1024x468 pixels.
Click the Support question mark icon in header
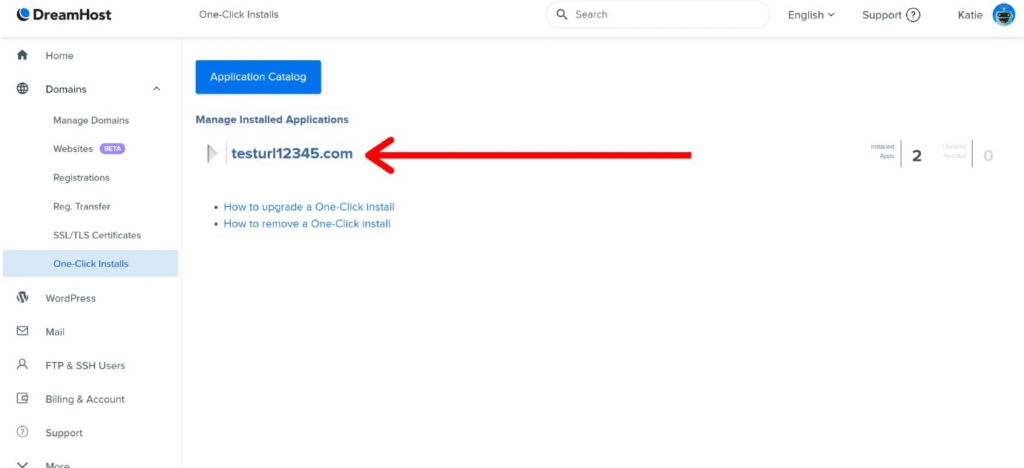(x=912, y=15)
